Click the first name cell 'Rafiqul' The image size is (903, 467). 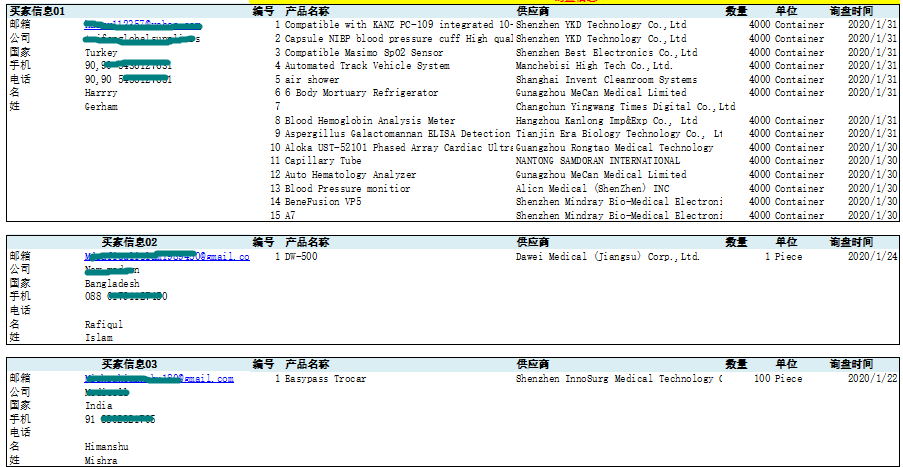104,325
